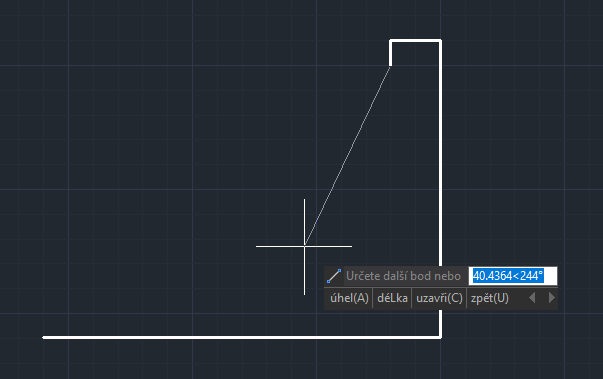
Task: Click the 40.4364<244° dynamic input field
Action: 513,276
